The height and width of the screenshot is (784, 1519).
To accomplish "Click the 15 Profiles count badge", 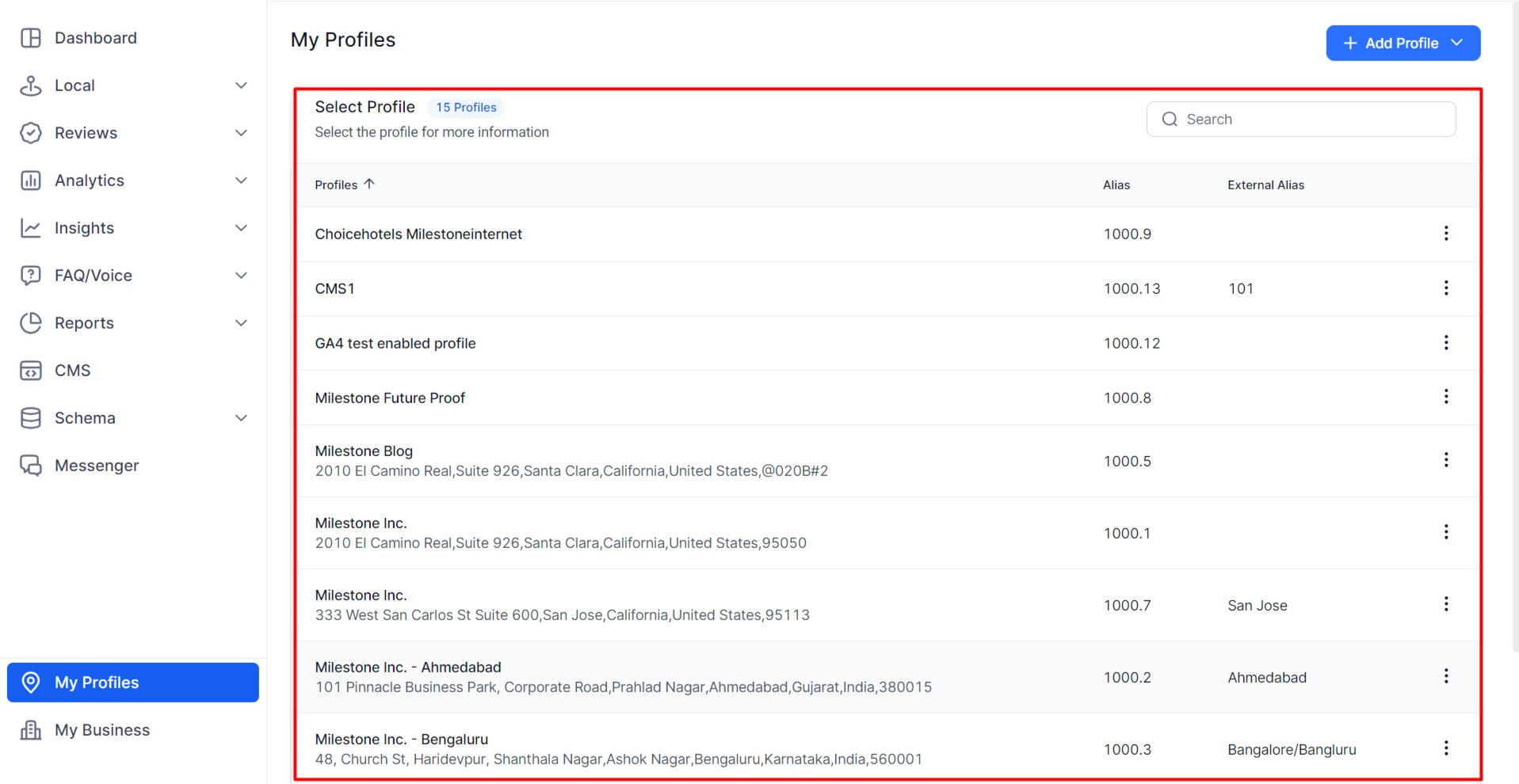I will point(466,108).
